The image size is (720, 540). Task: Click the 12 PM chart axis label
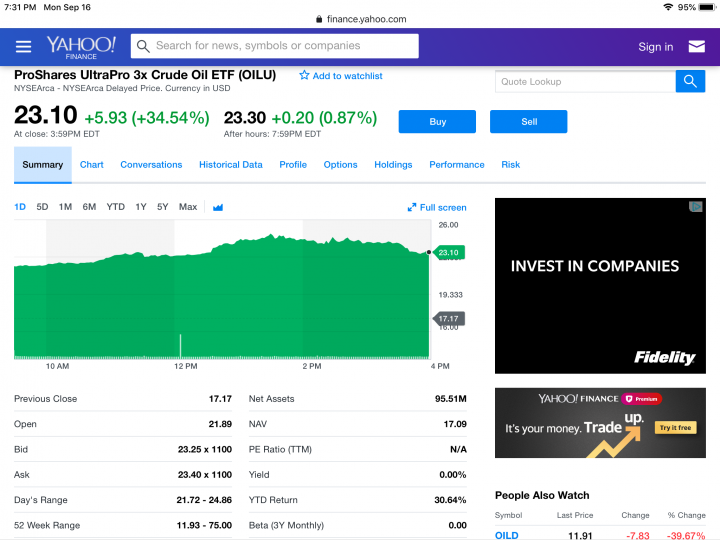186,366
